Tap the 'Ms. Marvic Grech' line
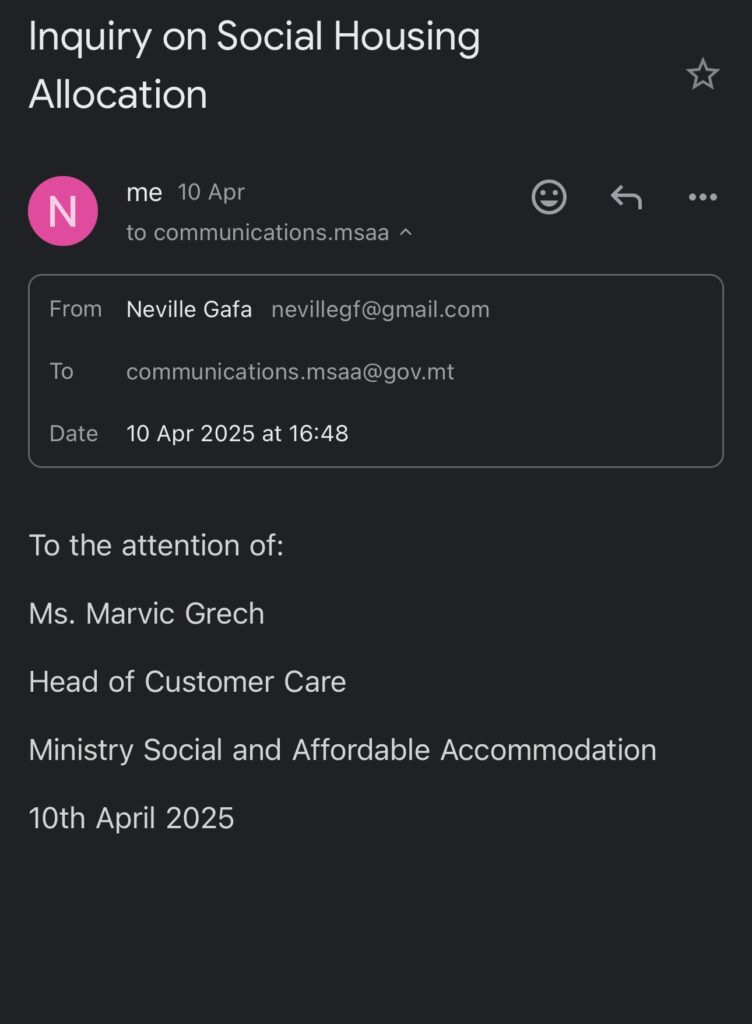752x1024 pixels. [x=147, y=613]
